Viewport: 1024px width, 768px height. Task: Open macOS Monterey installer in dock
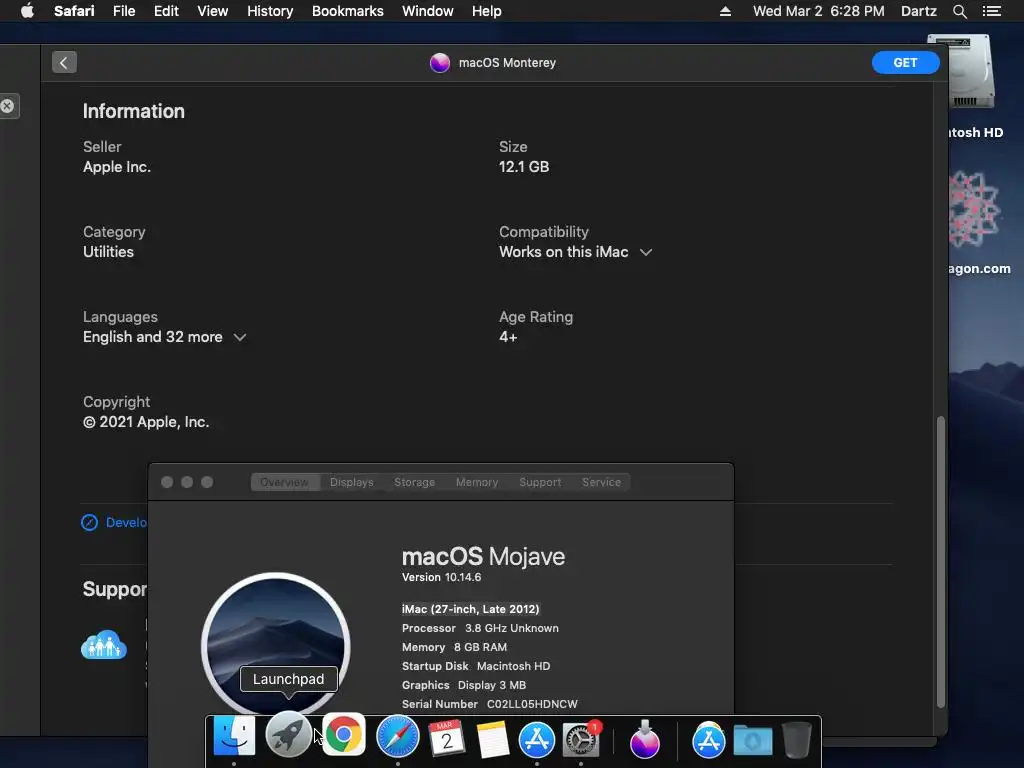(x=645, y=739)
